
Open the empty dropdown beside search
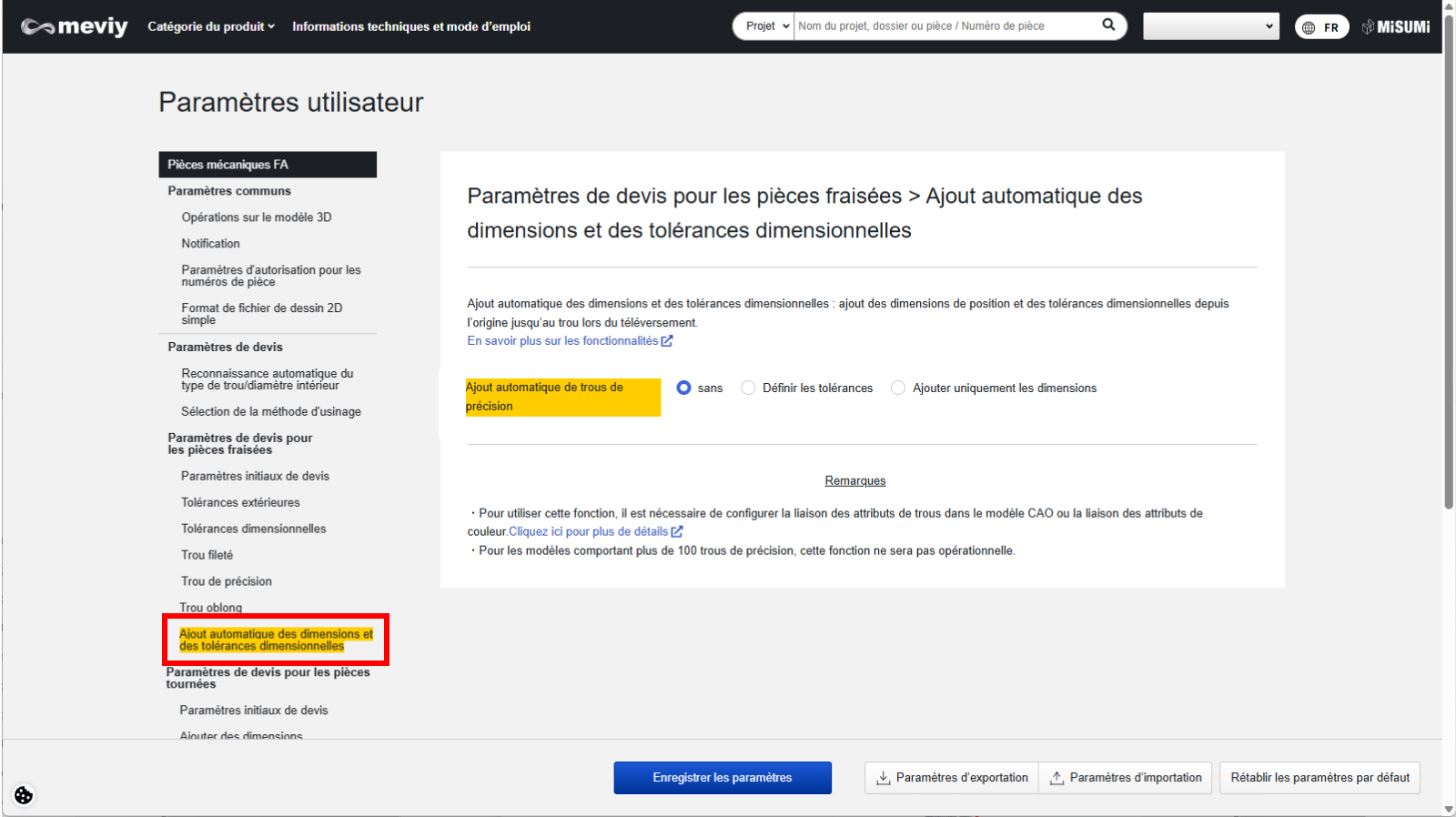[x=1210, y=26]
